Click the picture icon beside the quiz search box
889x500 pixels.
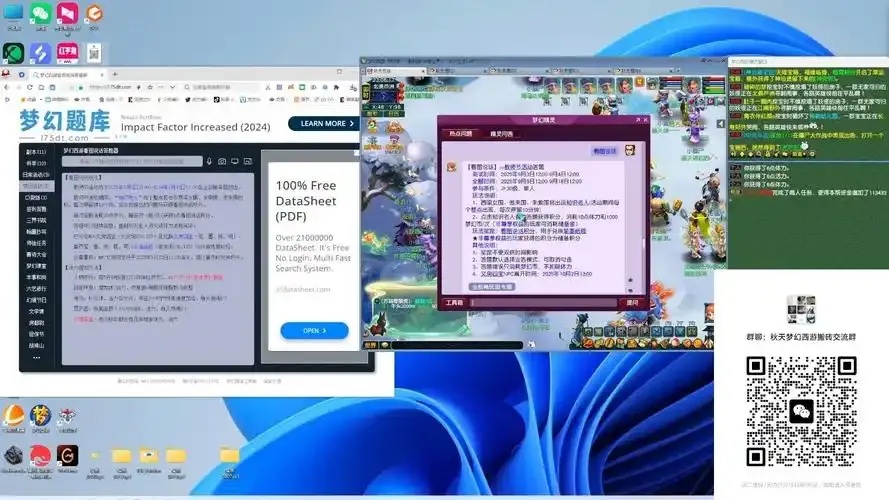click(248, 162)
